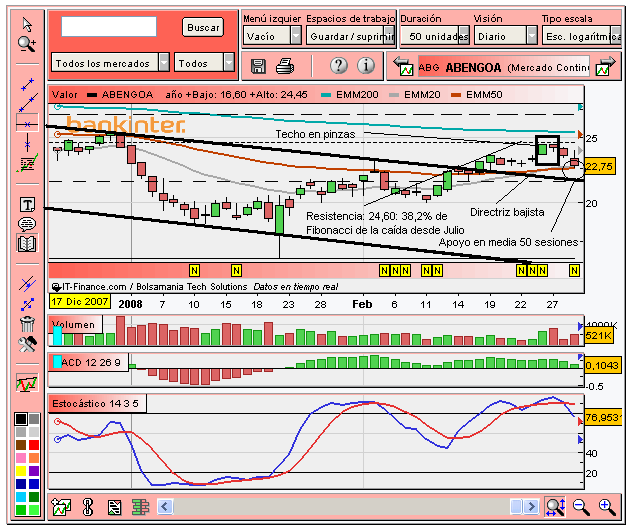Select the vertical line tool
631x529 pixels.
click(x=27, y=143)
